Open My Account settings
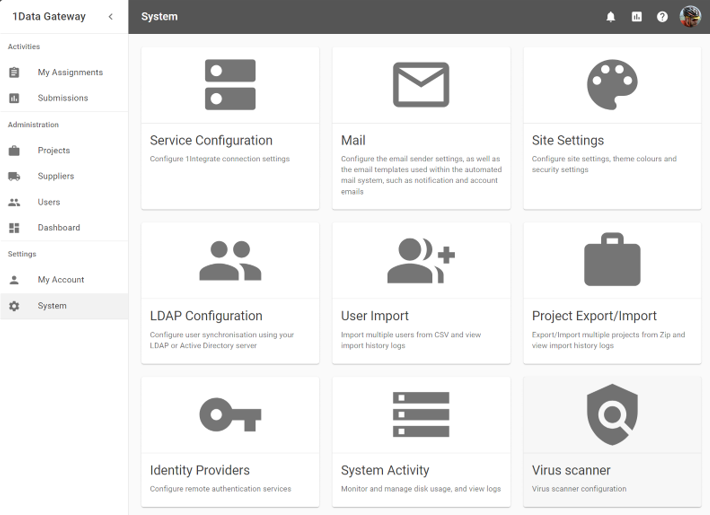Screen dimensions: 710x515 coord(61,280)
